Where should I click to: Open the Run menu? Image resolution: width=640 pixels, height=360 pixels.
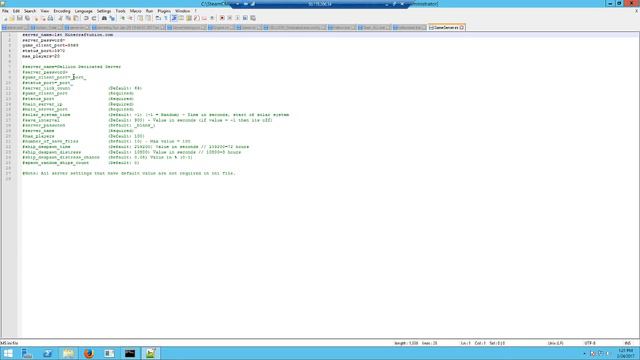click(149, 11)
